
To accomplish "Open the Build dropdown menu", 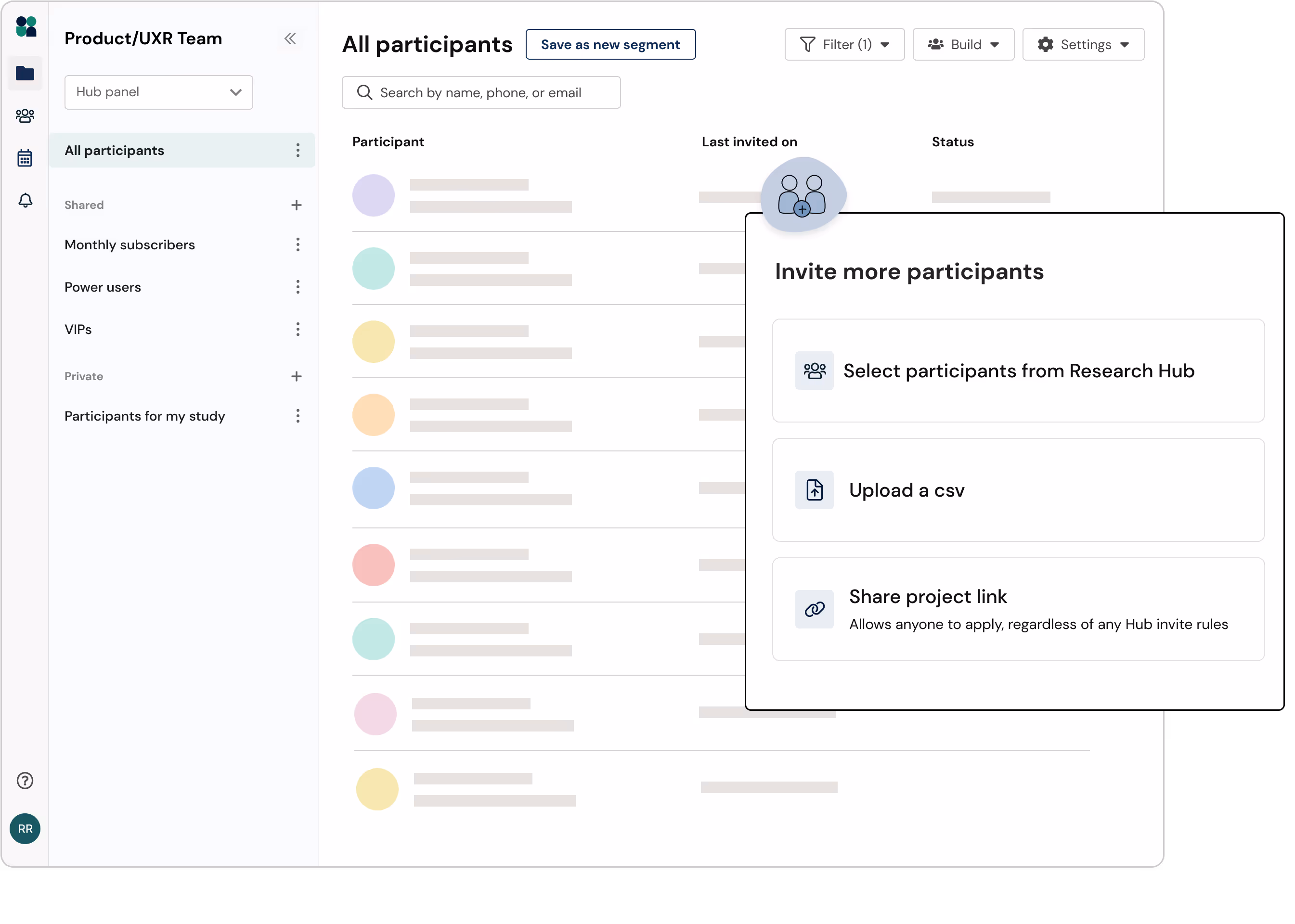I will [x=963, y=44].
